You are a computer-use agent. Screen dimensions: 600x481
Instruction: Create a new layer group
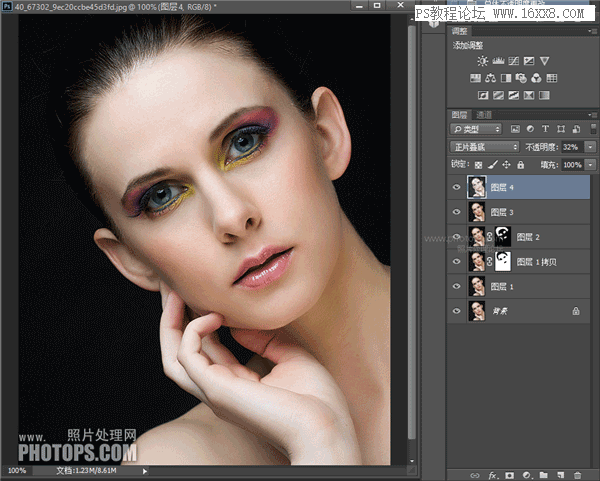543,475
